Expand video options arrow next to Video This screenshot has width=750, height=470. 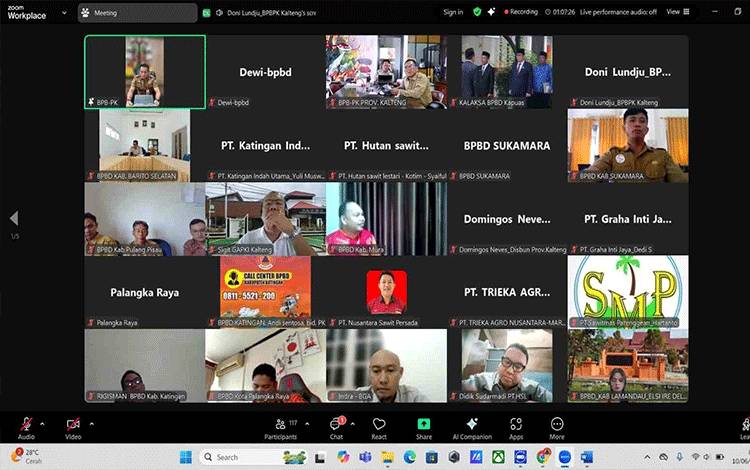coord(91,424)
